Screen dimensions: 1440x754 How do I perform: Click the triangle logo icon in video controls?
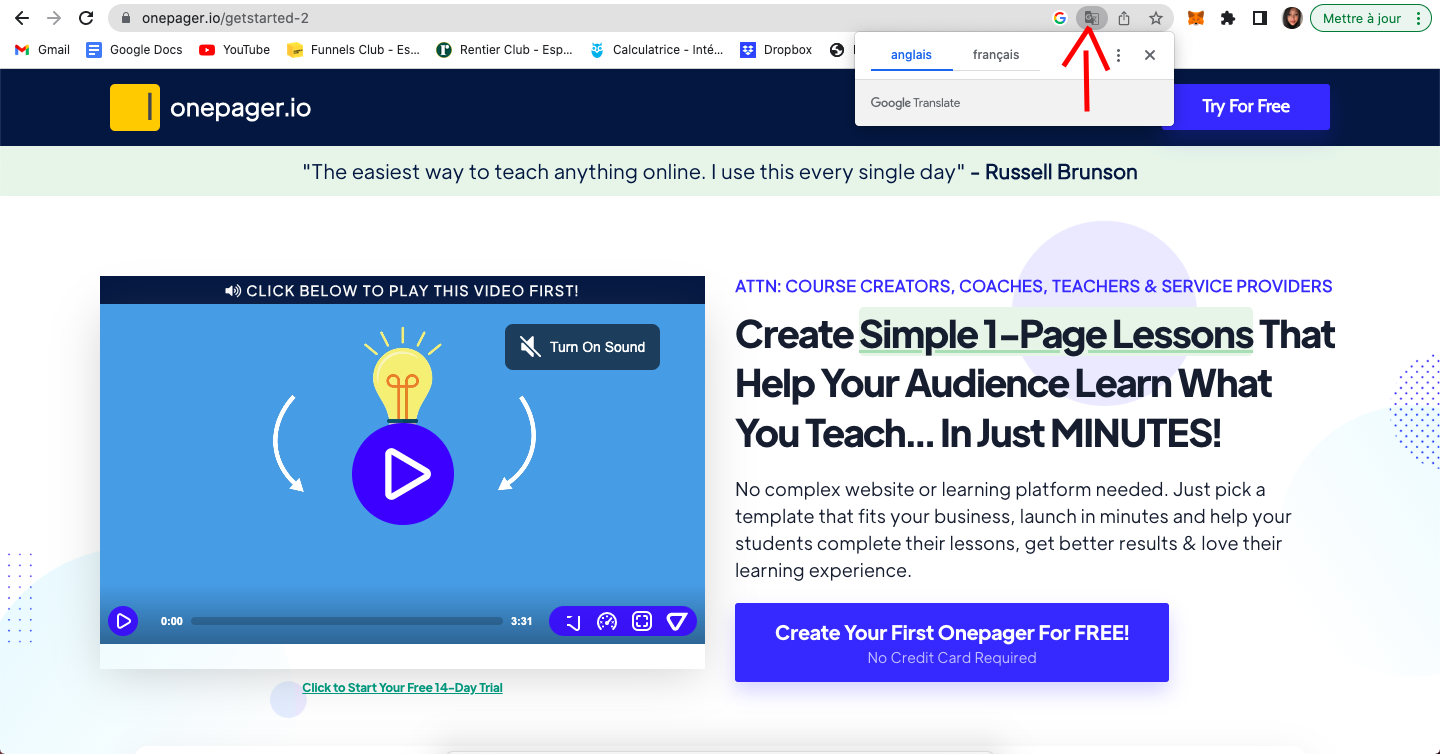(x=677, y=622)
